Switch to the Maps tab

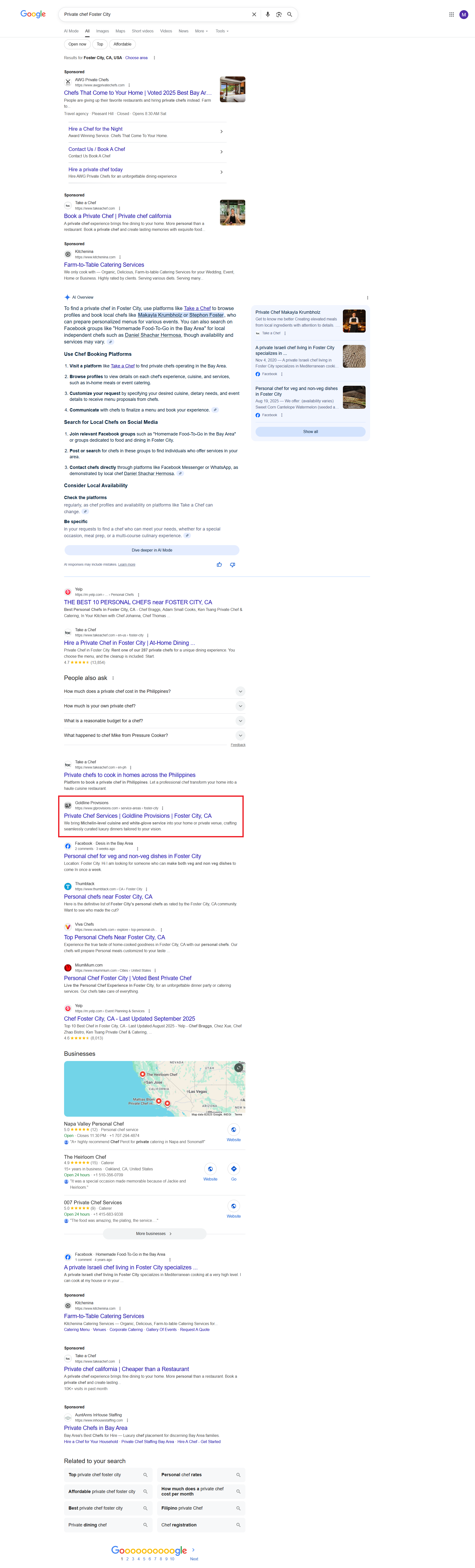tap(120, 31)
